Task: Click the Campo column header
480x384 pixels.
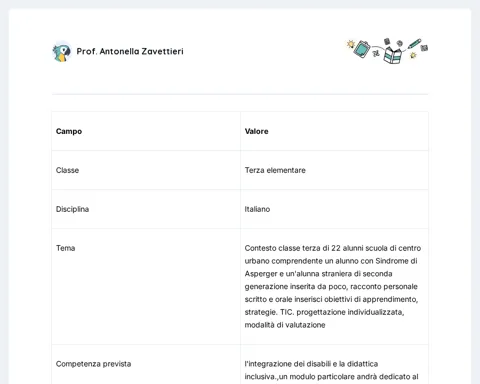Action: pyautogui.click(x=69, y=131)
